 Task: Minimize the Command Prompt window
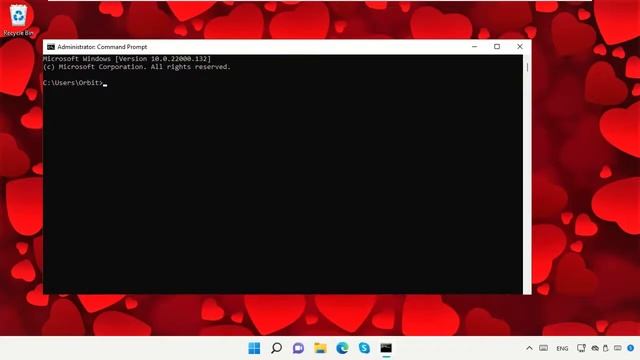pyautogui.click(x=474, y=47)
